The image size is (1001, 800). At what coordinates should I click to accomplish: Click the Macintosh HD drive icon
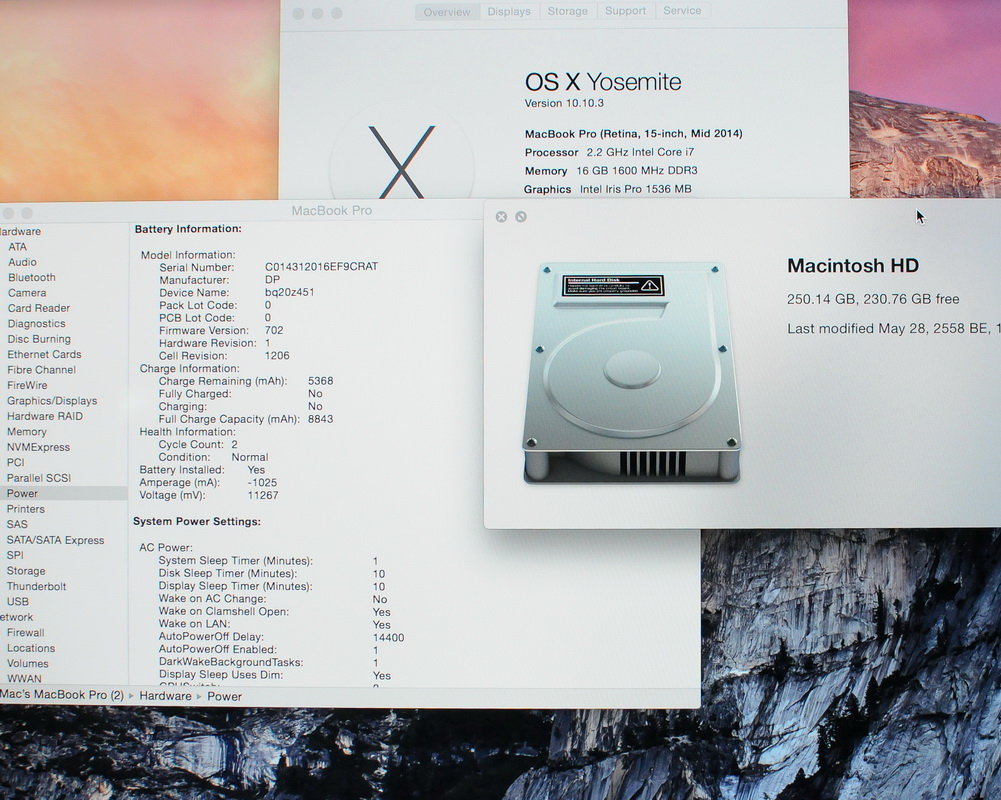click(x=631, y=372)
